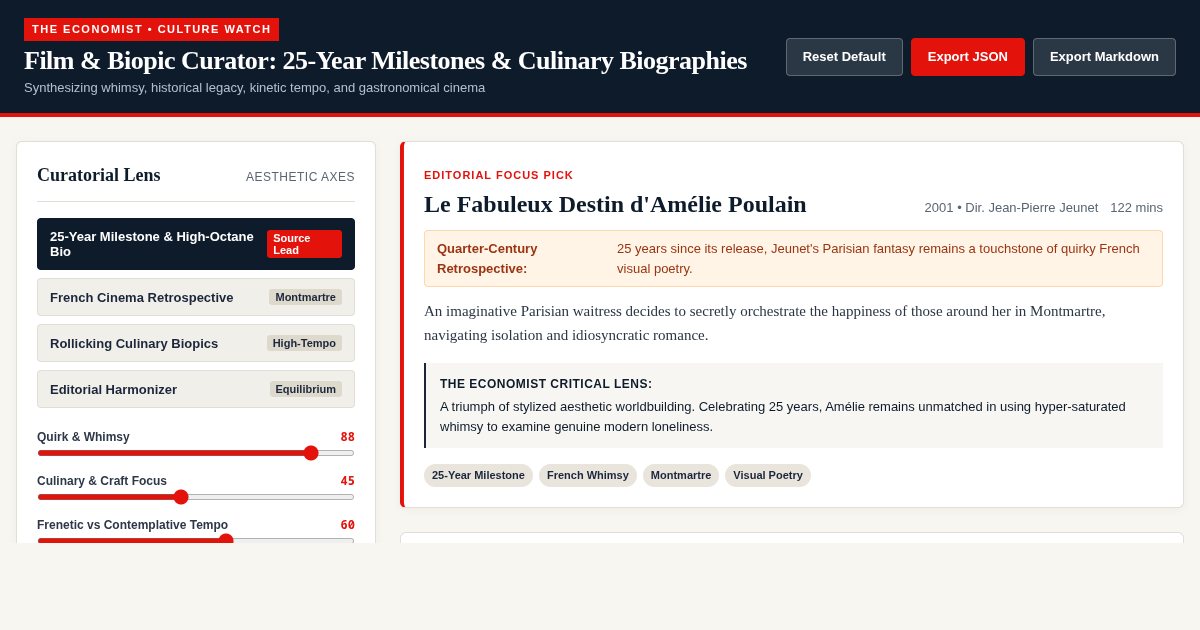Click the AESTHETIC AXES label
1200x630 pixels.
click(x=300, y=177)
